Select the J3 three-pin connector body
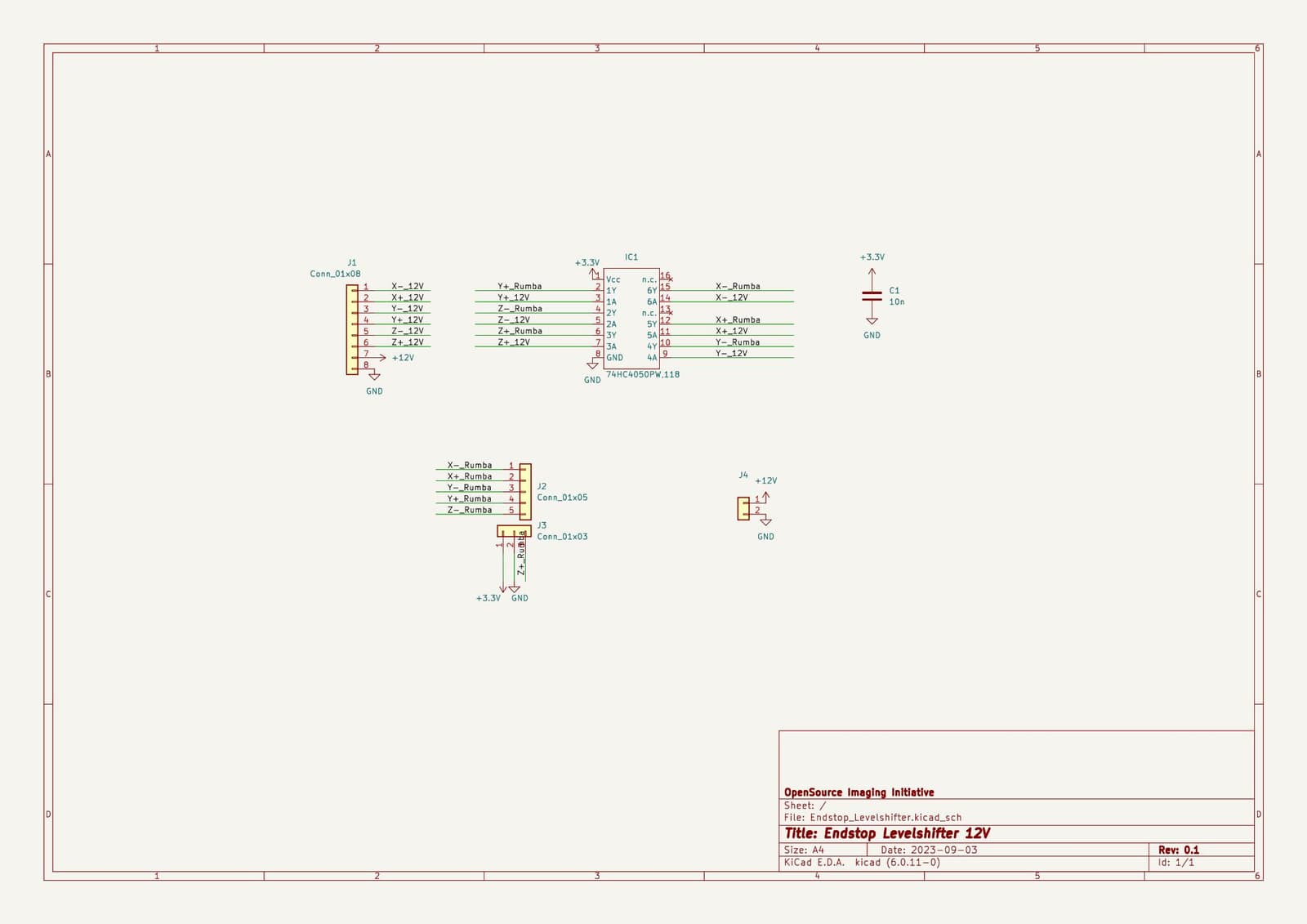 point(514,531)
